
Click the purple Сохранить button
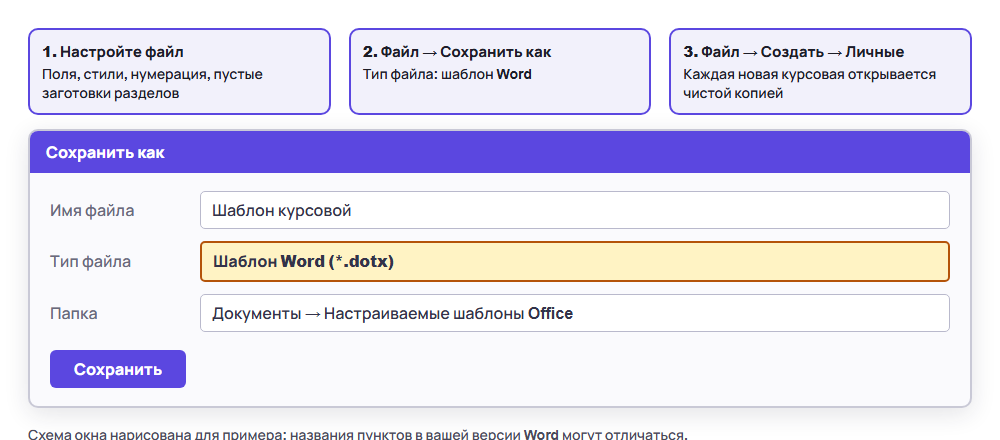pos(118,369)
